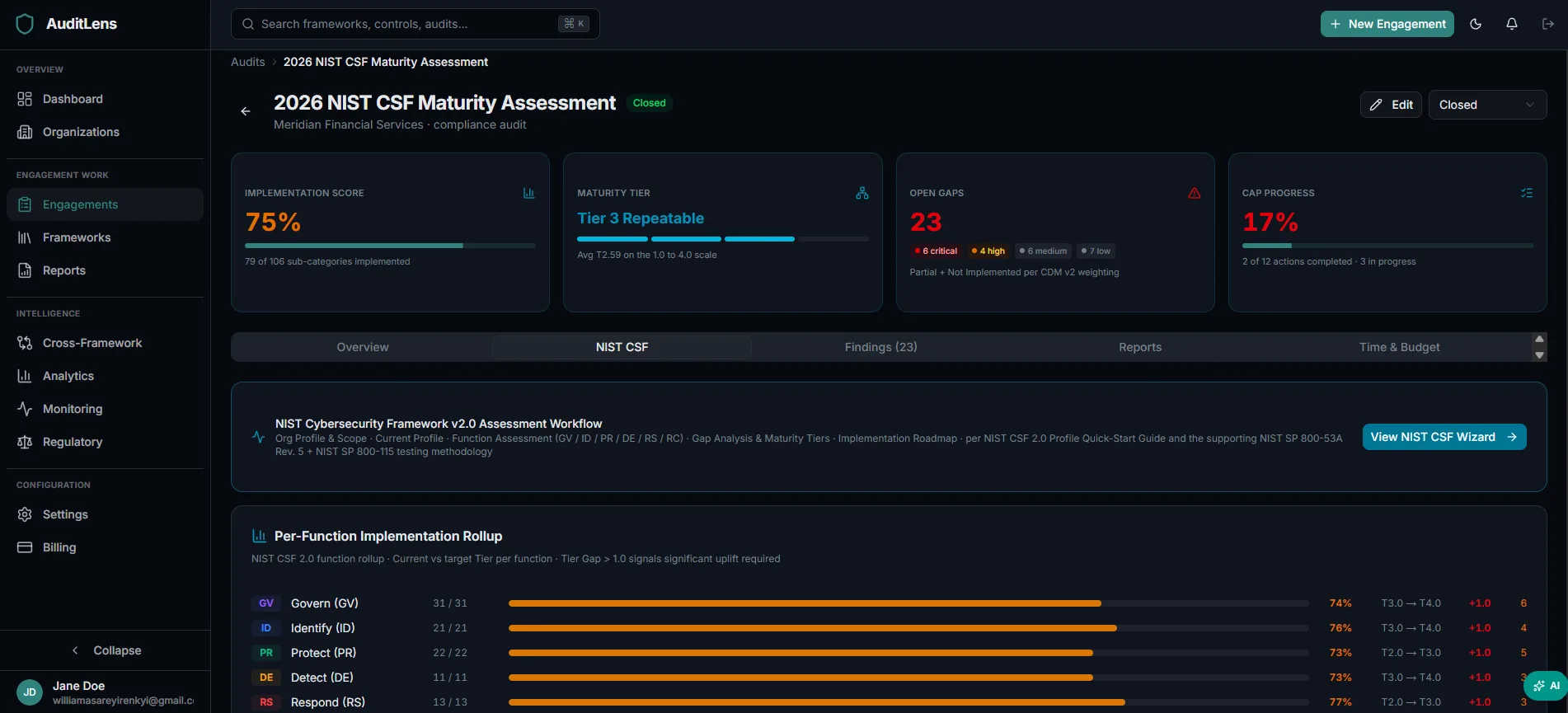Click the Jane Doe user name
The image size is (1568, 713).
click(78, 686)
